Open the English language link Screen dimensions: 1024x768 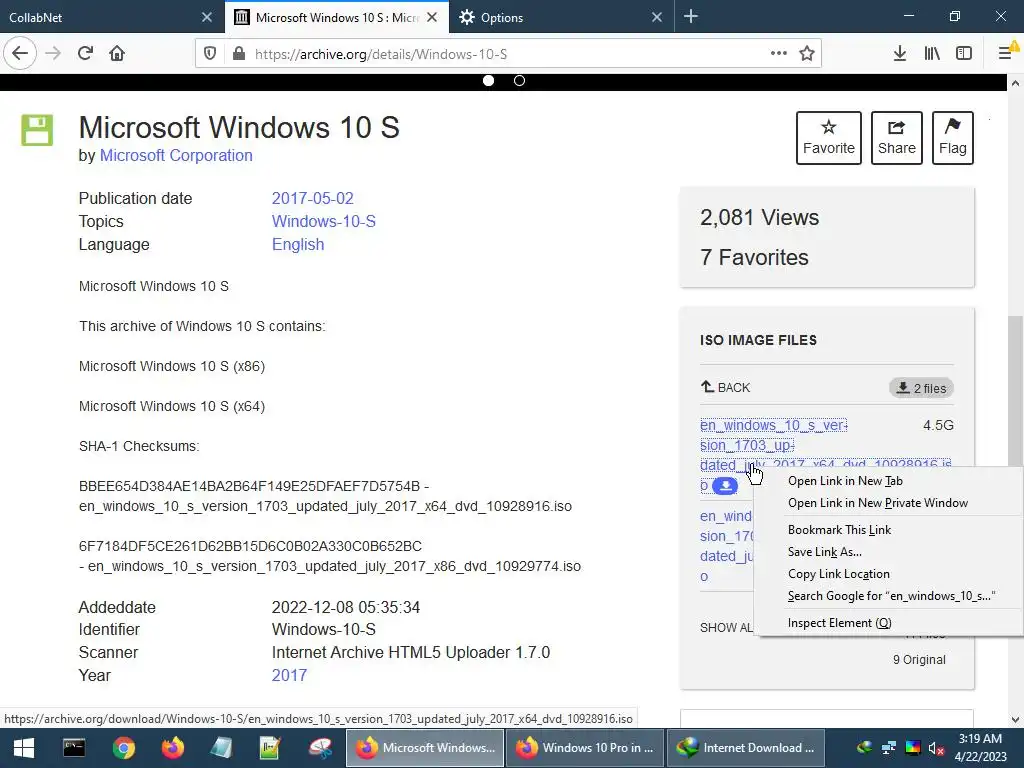298,244
